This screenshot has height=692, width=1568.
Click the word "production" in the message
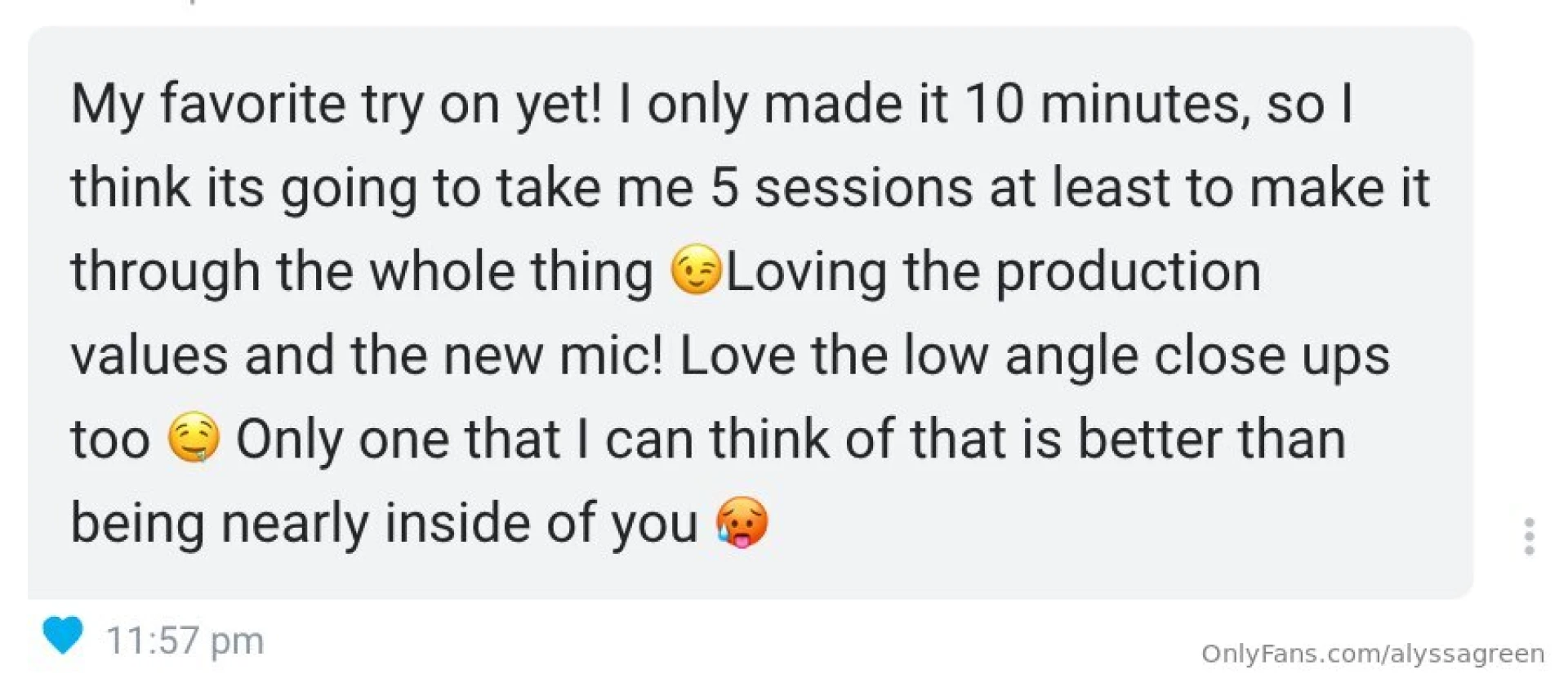click(1128, 271)
